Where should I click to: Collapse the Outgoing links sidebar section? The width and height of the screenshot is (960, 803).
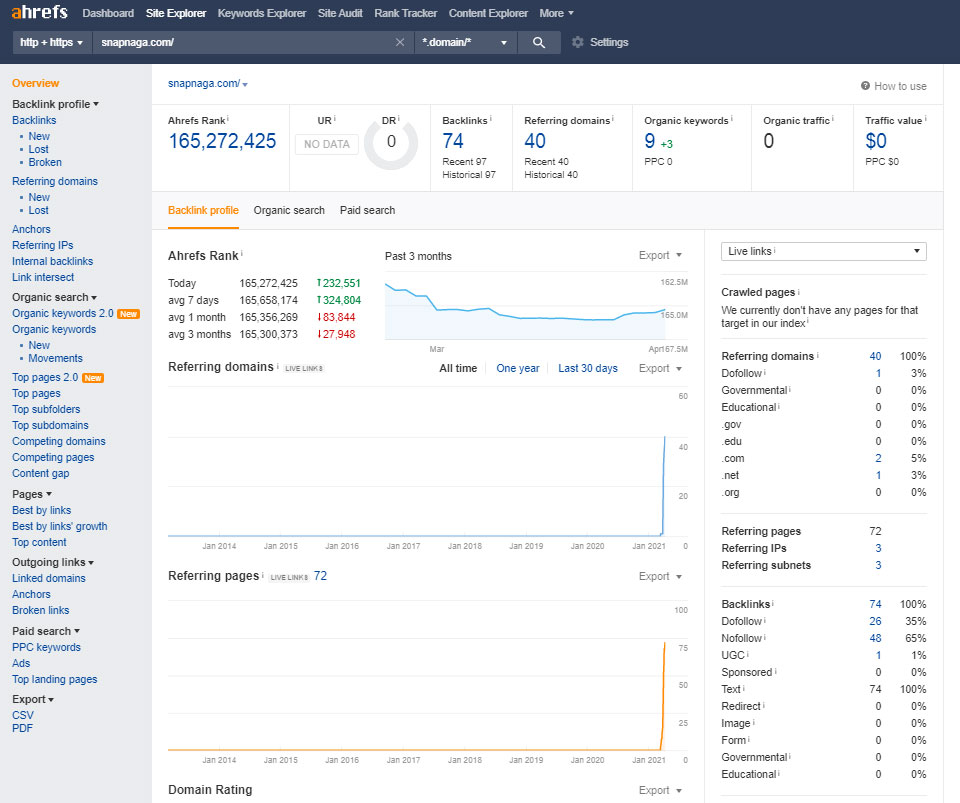click(53, 562)
